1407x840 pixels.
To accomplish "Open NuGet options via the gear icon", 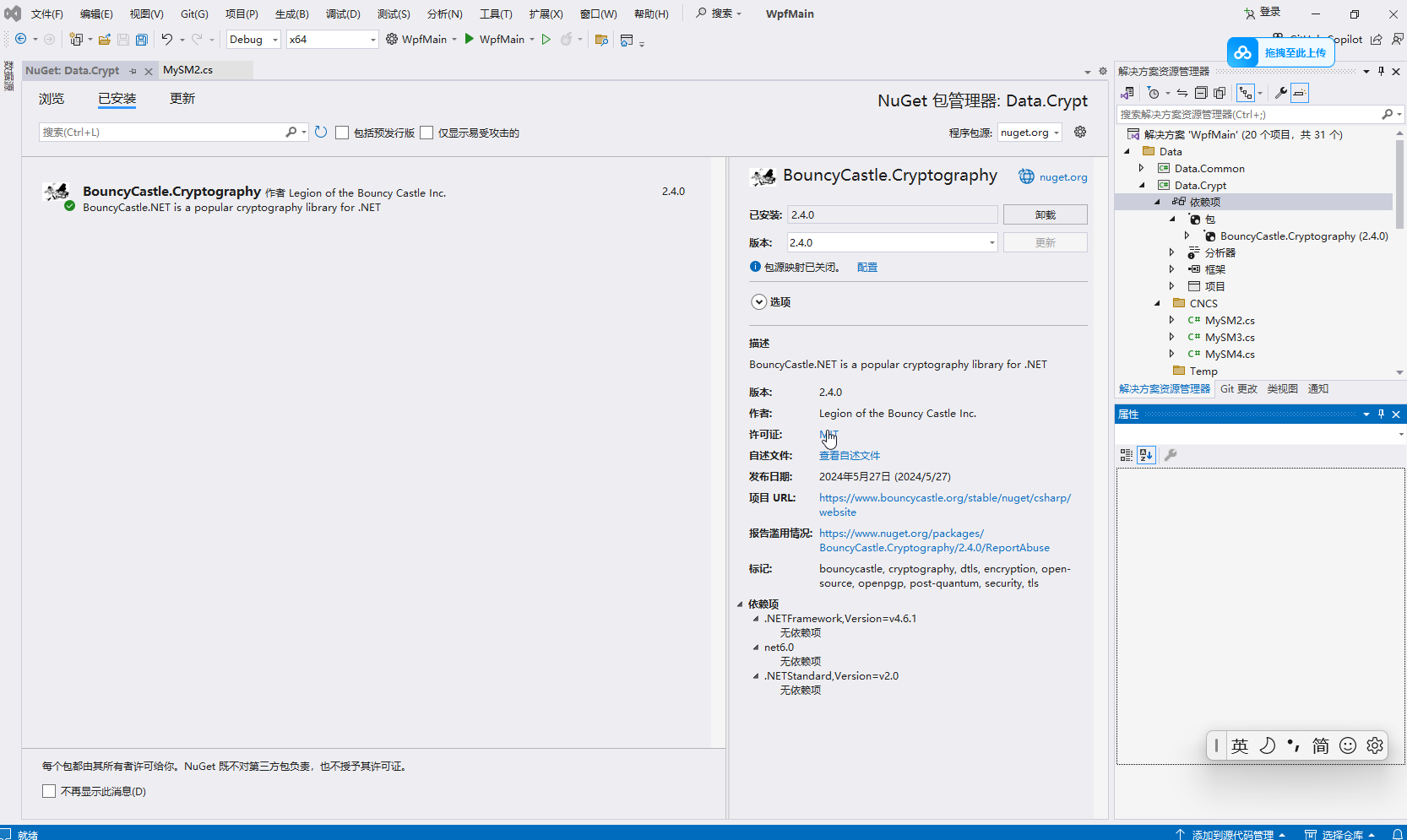I will (1080, 132).
